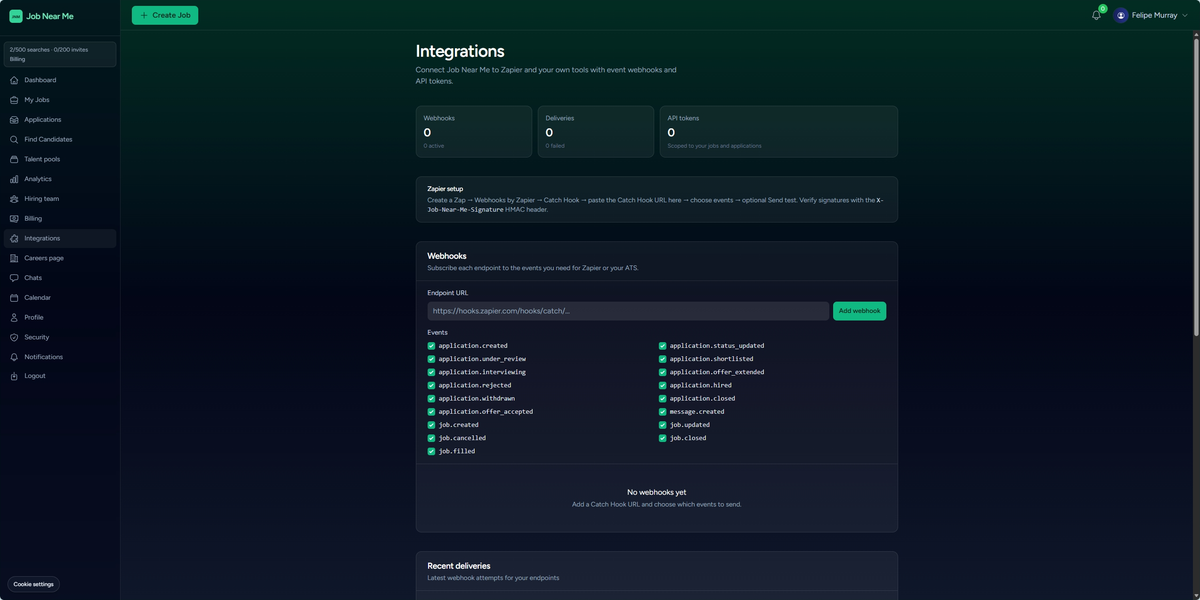Open Cookie settings
Viewport: 1200px width, 600px height.
click(34, 584)
